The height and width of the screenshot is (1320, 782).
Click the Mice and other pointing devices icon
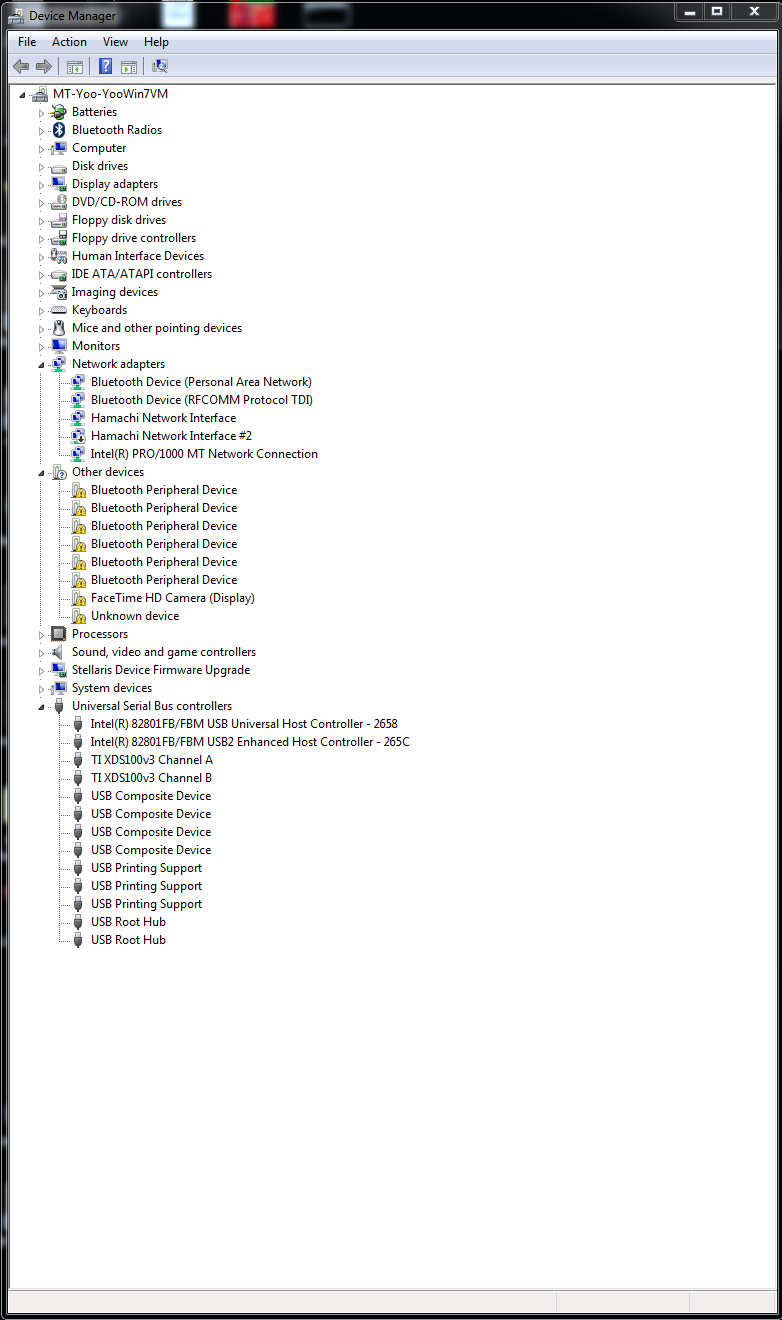59,328
